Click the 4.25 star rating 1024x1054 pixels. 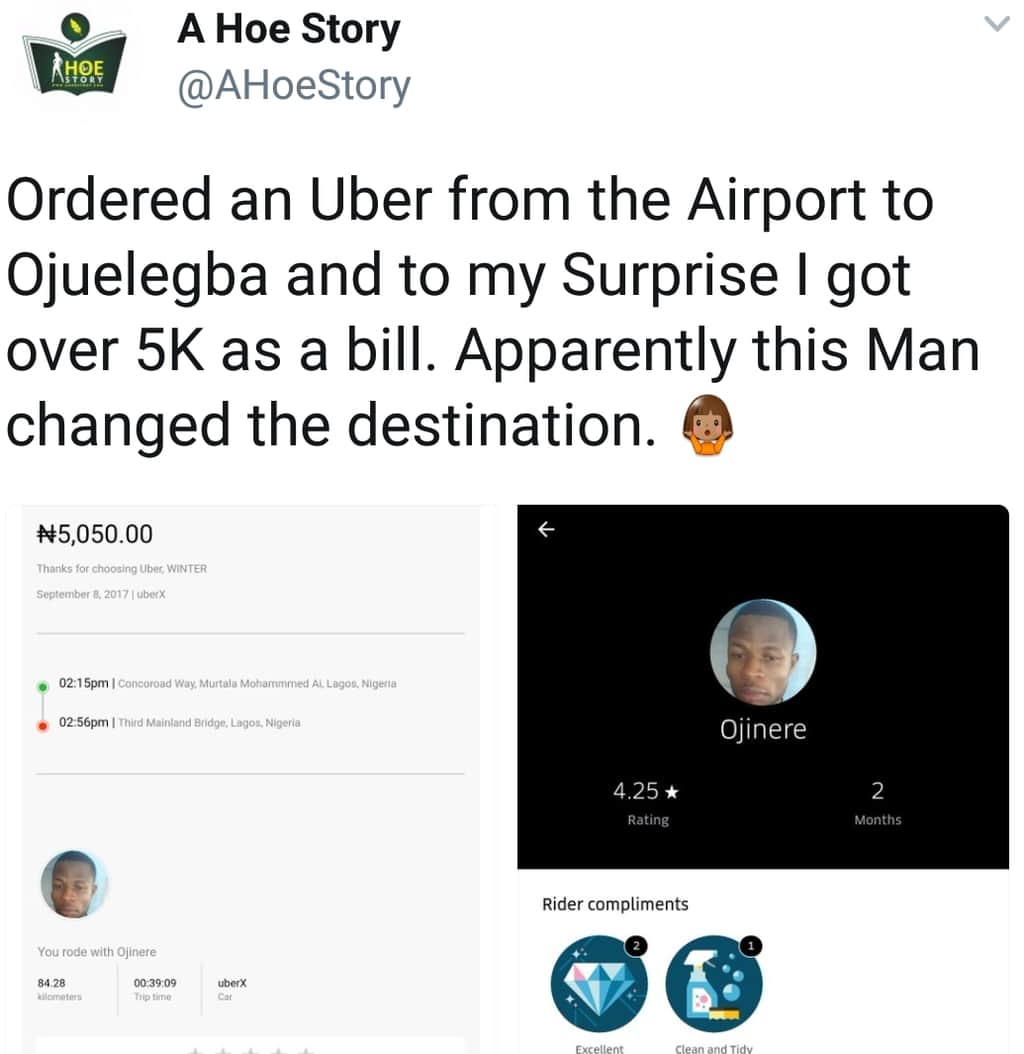pos(646,791)
